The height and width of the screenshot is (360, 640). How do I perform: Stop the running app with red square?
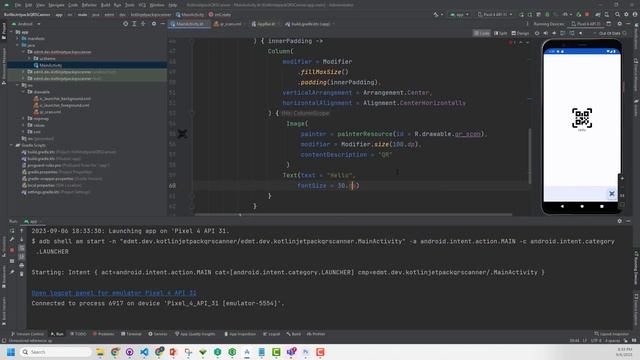[x=587, y=14]
